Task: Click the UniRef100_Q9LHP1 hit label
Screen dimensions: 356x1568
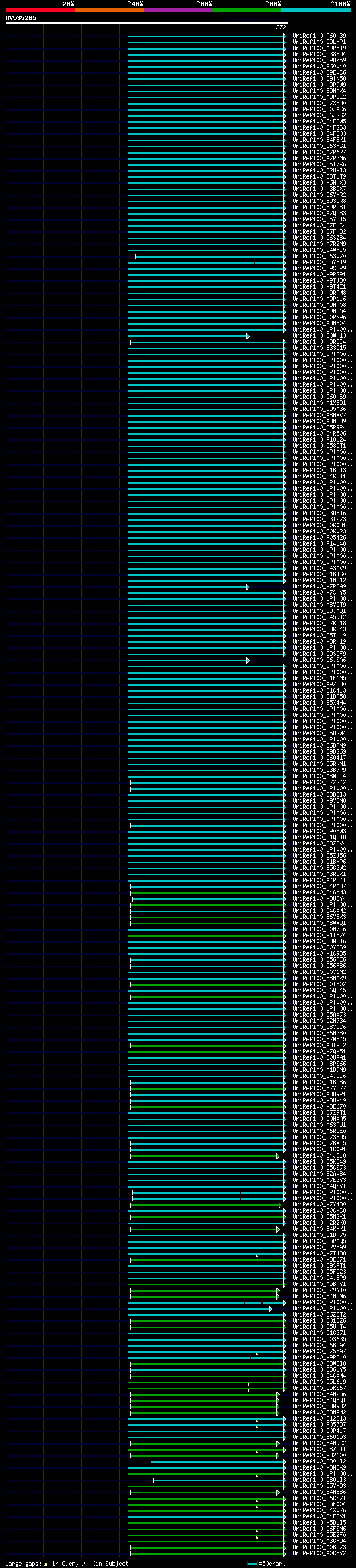Action: [x=319, y=42]
